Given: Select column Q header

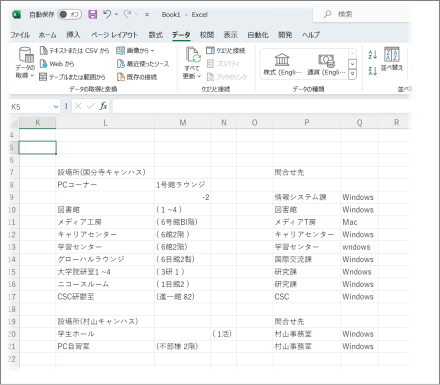Looking at the screenshot, I should 359,123.
